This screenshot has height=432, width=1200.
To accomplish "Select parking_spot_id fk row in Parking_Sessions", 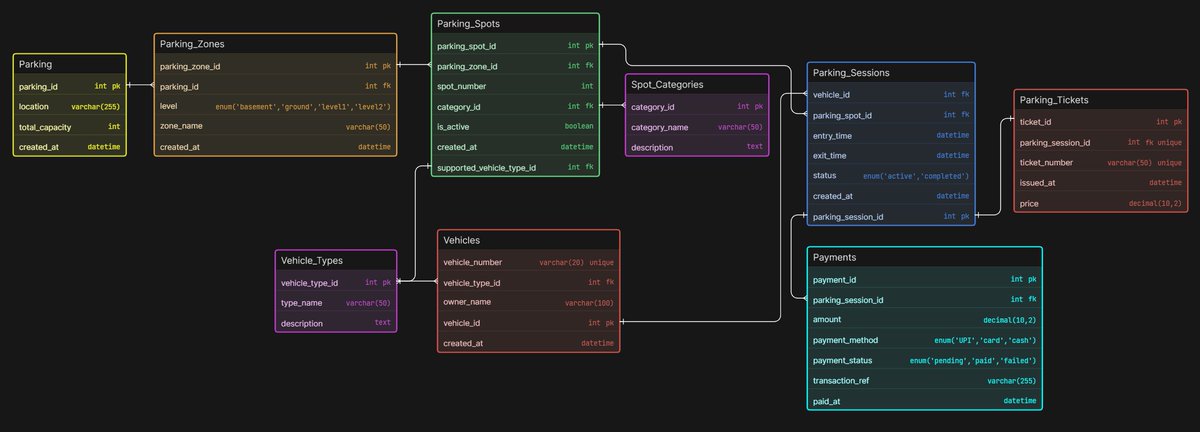I will (891, 115).
